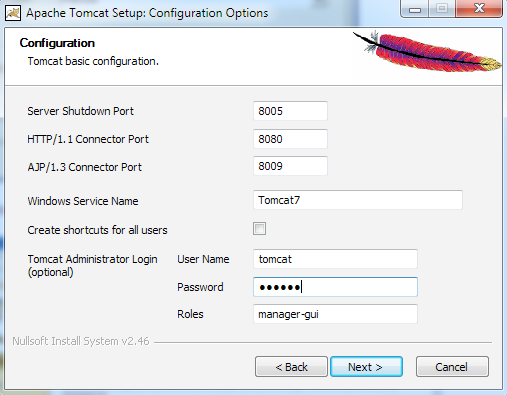This screenshot has width=507, height=395.
Task: Enable Create shortcuts for all users
Action: tap(259, 229)
